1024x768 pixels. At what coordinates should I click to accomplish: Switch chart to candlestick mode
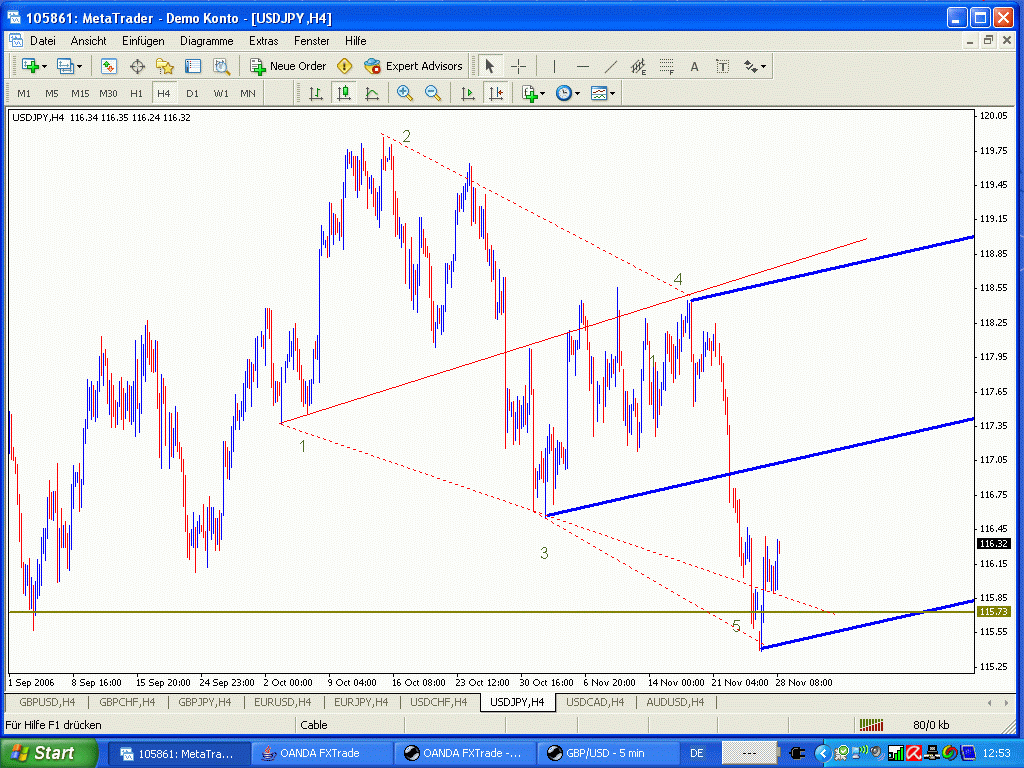(x=344, y=93)
